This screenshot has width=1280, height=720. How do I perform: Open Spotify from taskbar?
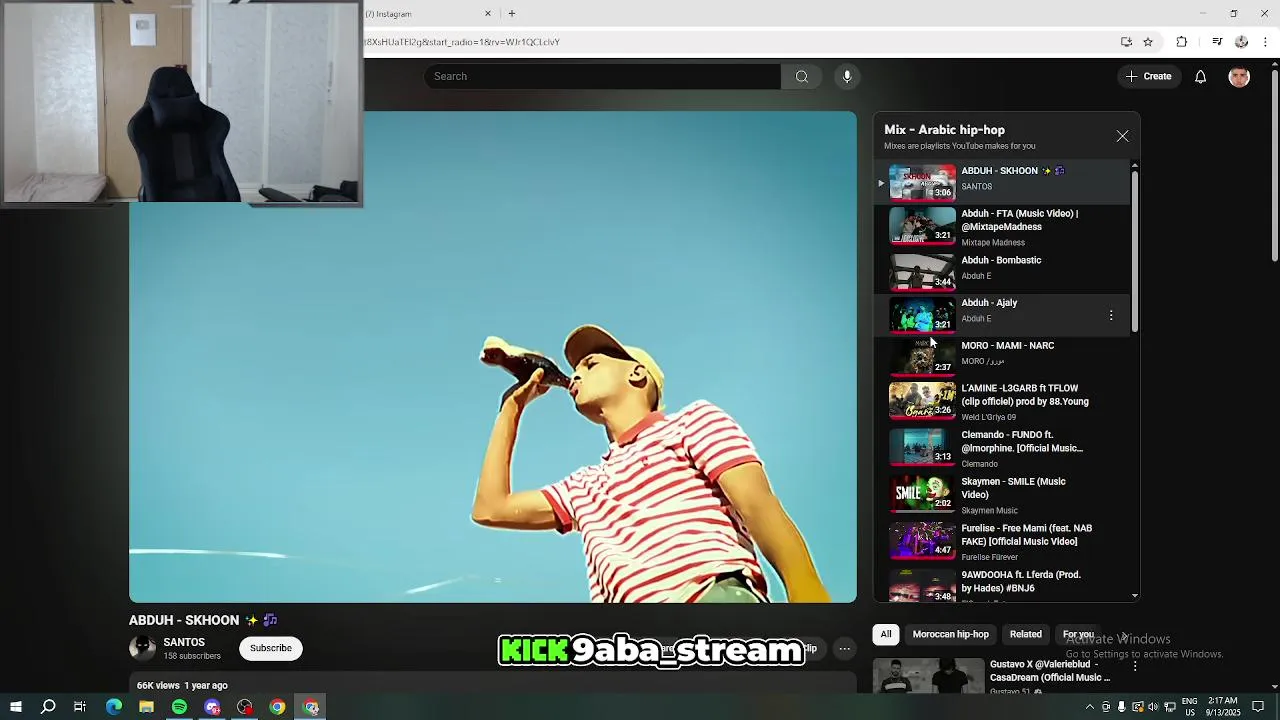pyautogui.click(x=179, y=707)
